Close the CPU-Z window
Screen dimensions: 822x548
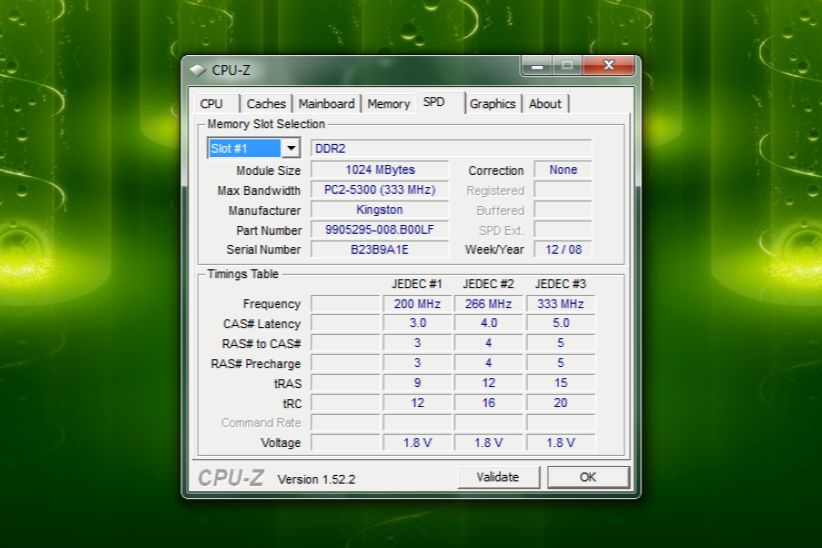point(609,66)
